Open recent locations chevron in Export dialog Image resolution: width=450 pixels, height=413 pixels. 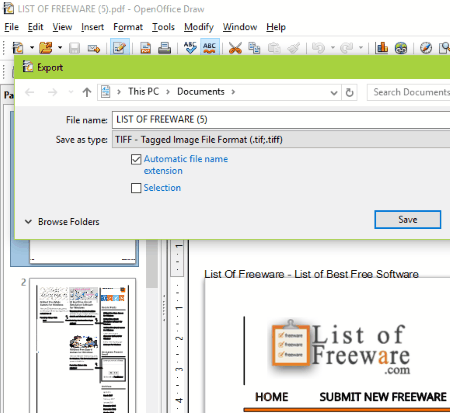pyautogui.click(x=71, y=92)
